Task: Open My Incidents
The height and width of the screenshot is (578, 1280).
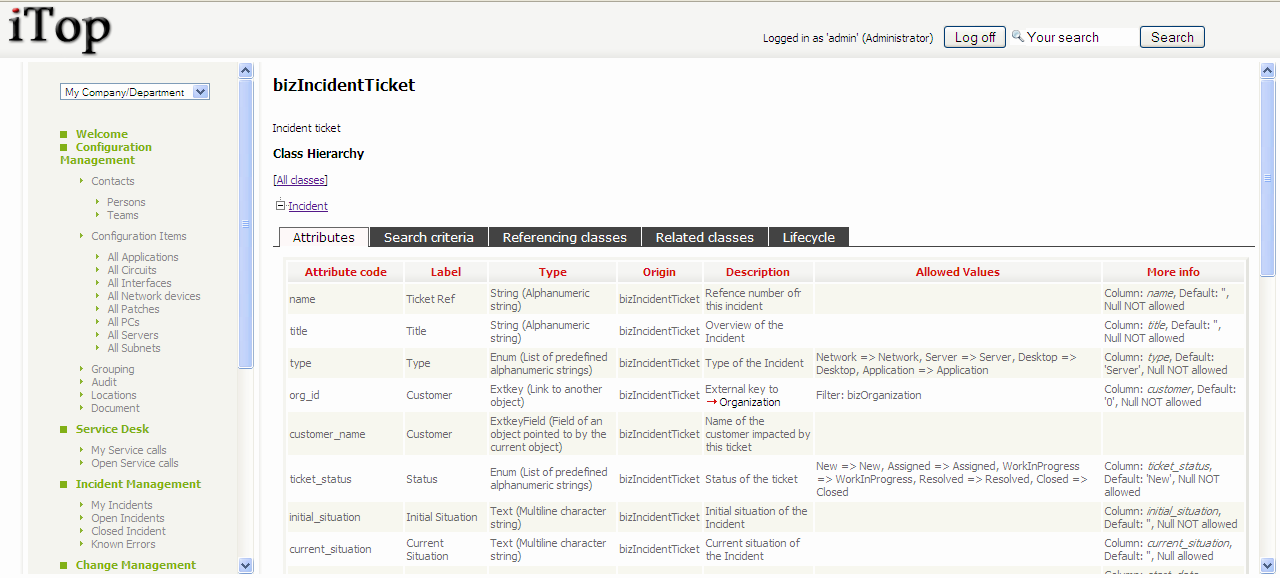Action: click(x=122, y=505)
